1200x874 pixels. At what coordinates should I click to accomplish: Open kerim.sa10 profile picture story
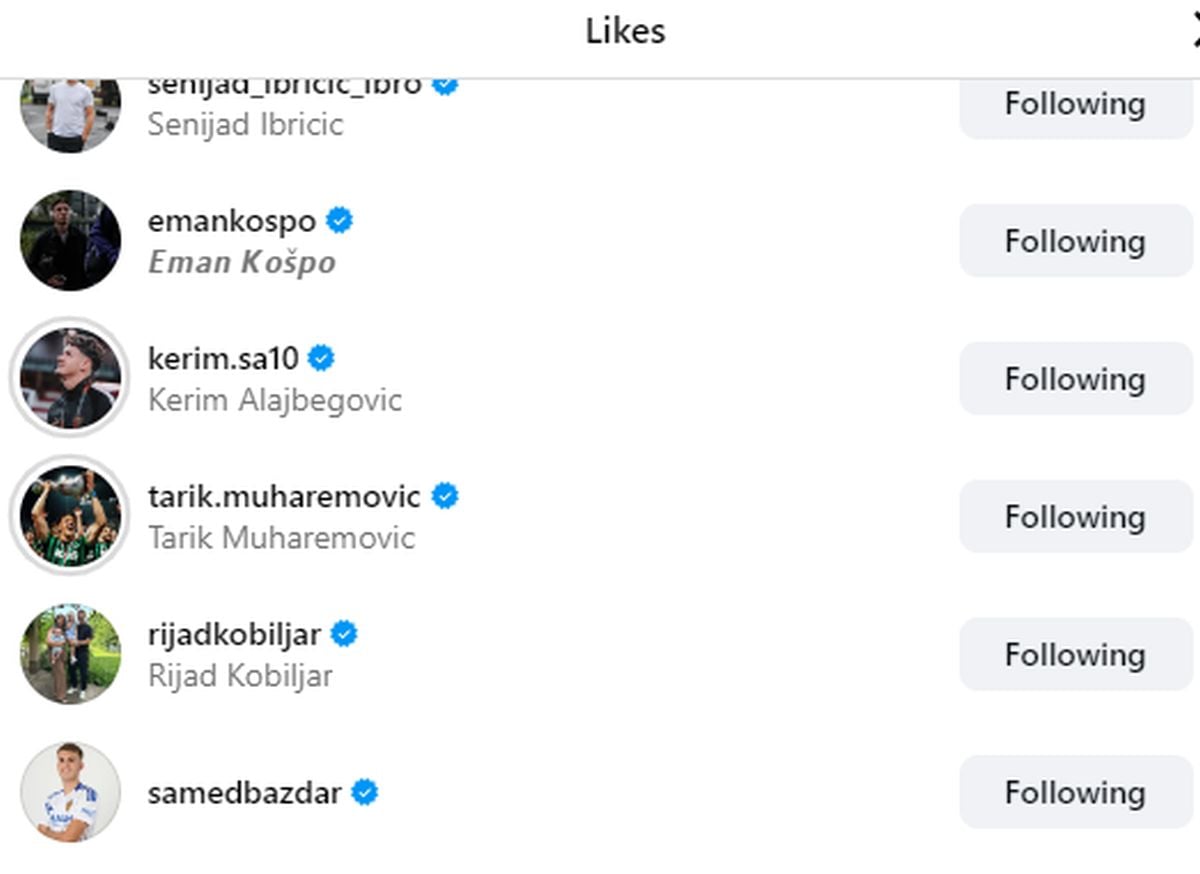pos(70,379)
